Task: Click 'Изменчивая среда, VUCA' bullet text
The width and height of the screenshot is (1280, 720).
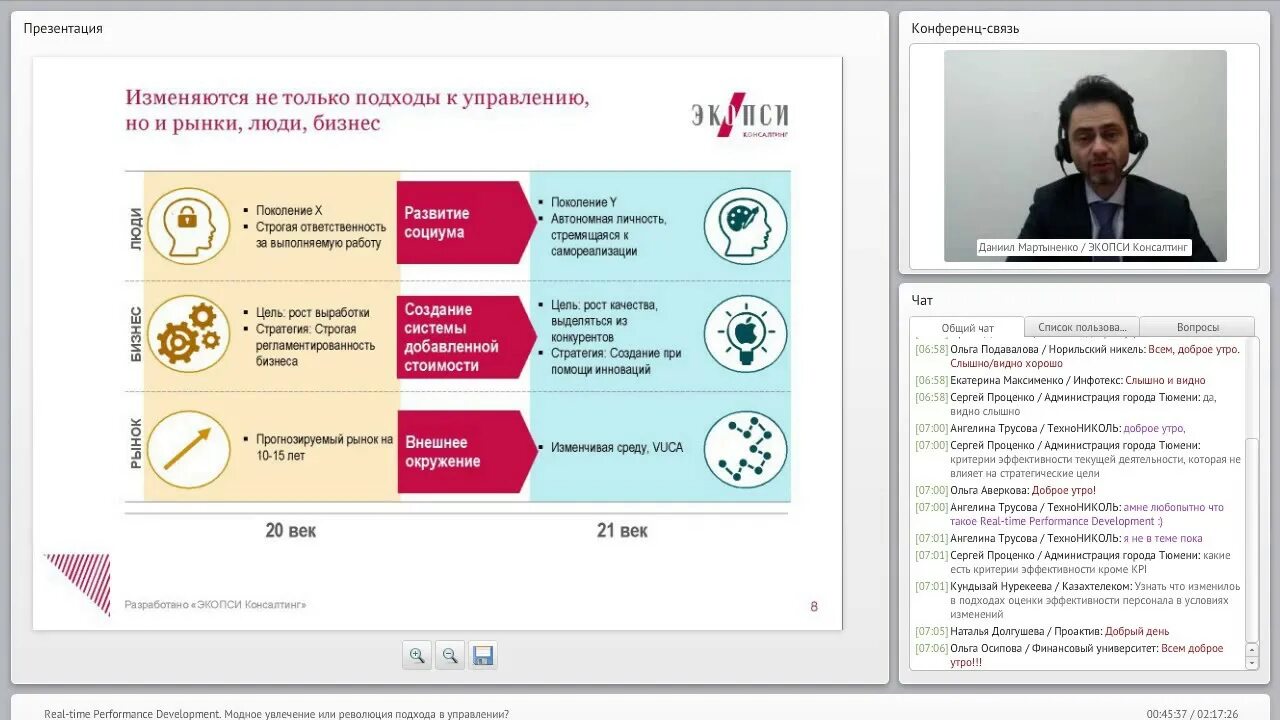Action: tap(617, 448)
